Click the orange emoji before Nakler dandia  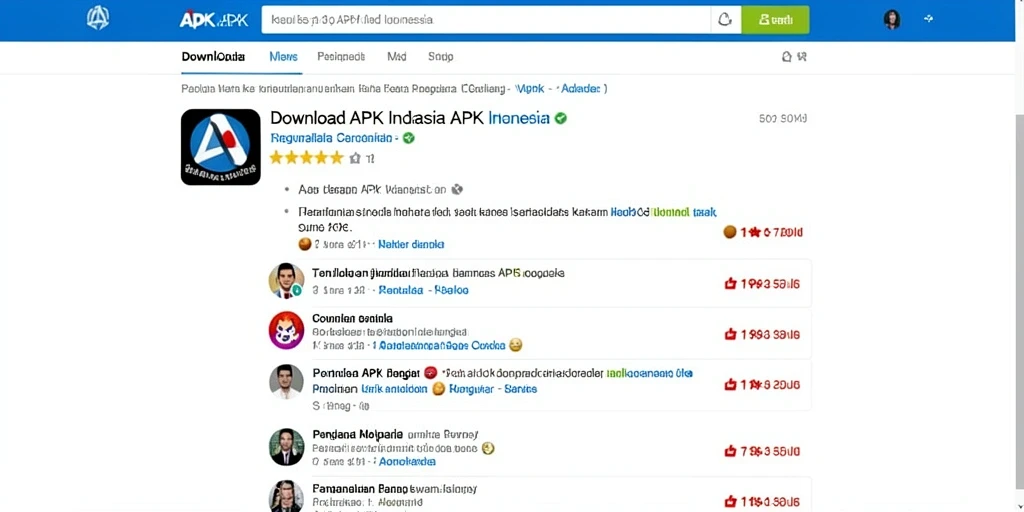point(304,244)
